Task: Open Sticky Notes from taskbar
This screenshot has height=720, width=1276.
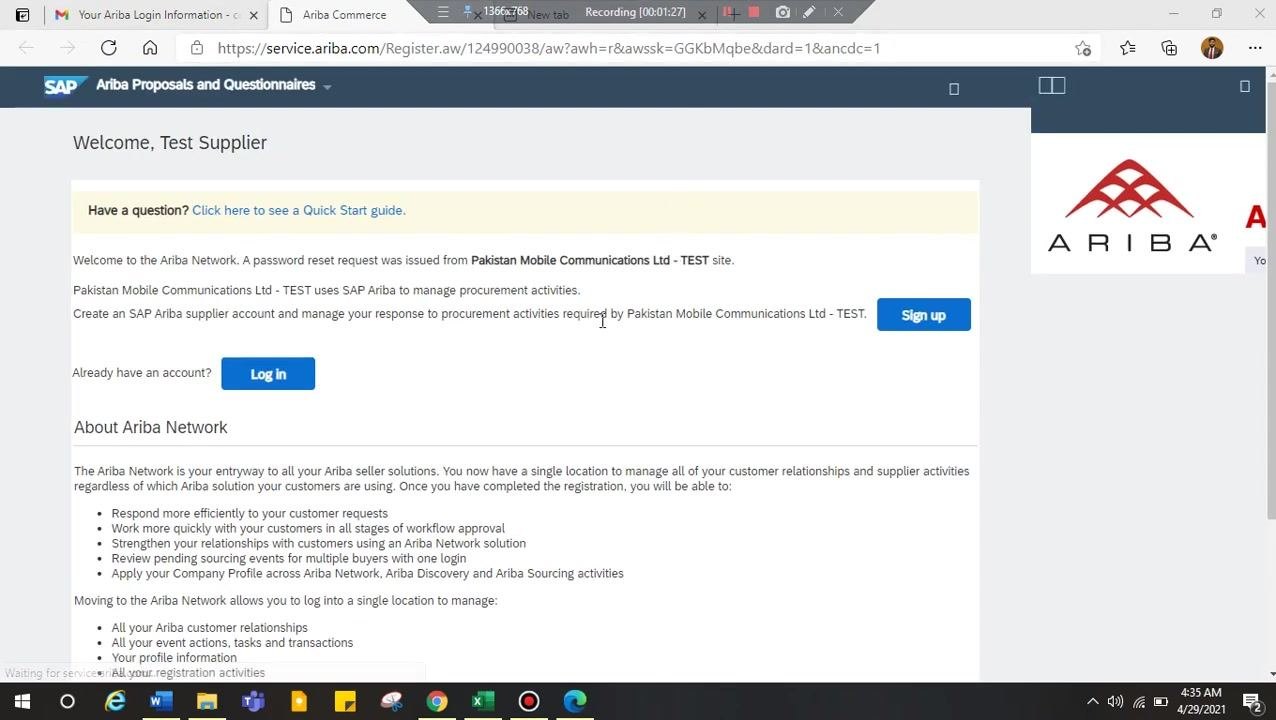Action: click(345, 701)
